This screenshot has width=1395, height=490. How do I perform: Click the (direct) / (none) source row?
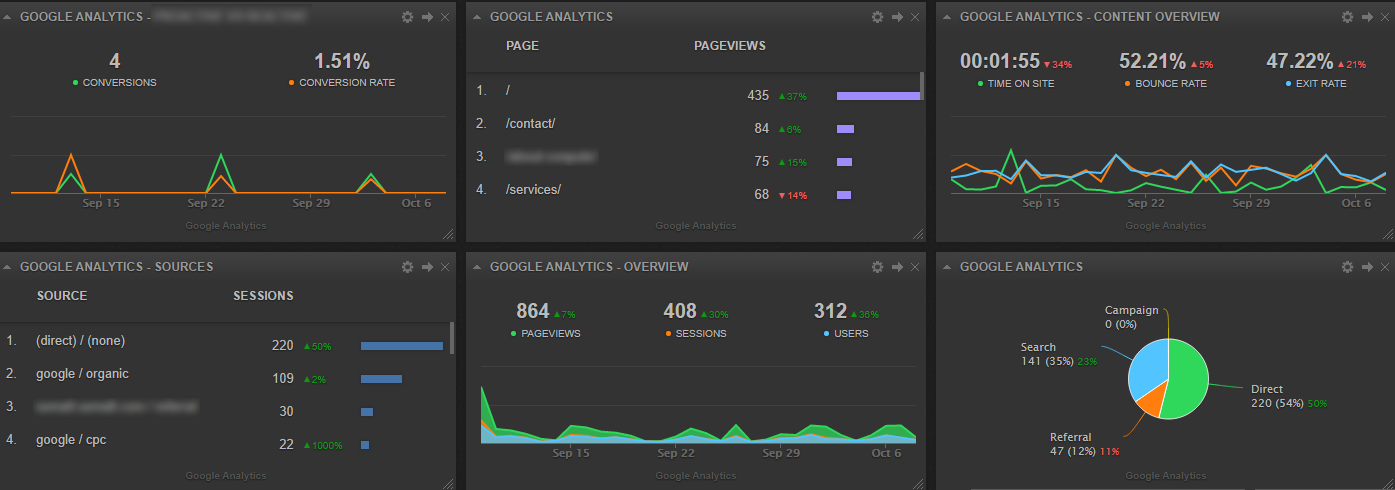tap(226, 345)
